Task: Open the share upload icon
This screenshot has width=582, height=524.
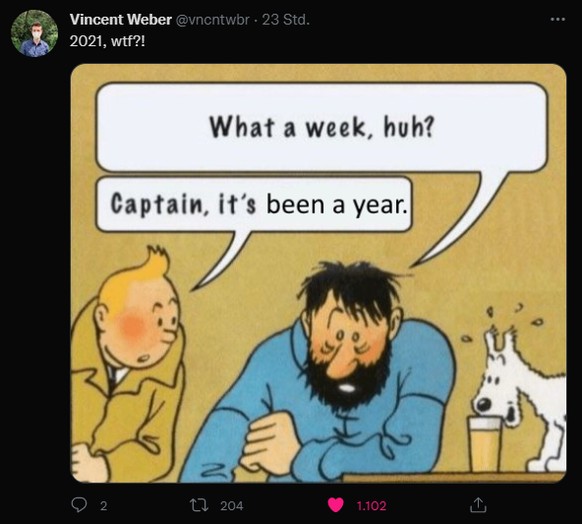Action: pos(478,505)
